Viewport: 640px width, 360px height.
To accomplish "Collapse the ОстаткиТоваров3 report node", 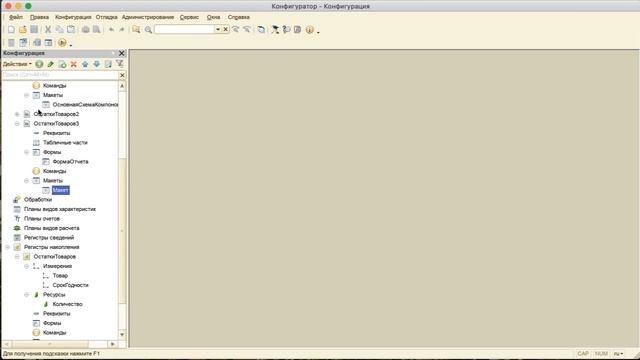I will point(17,124).
